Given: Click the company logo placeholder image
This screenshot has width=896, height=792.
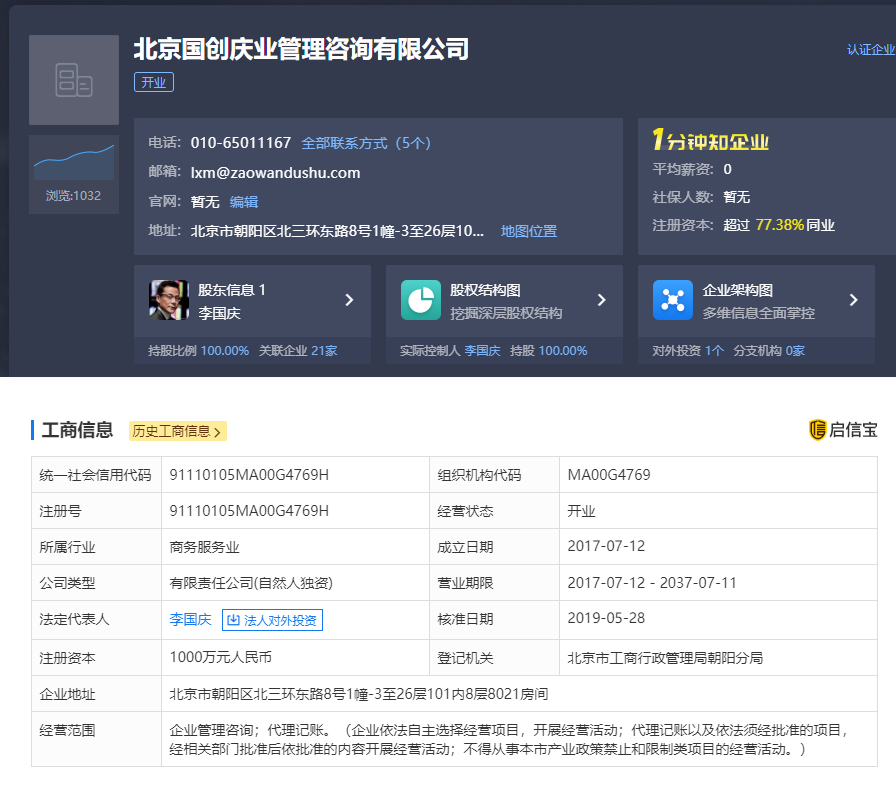Looking at the screenshot, I should click(x=74, y=79).
